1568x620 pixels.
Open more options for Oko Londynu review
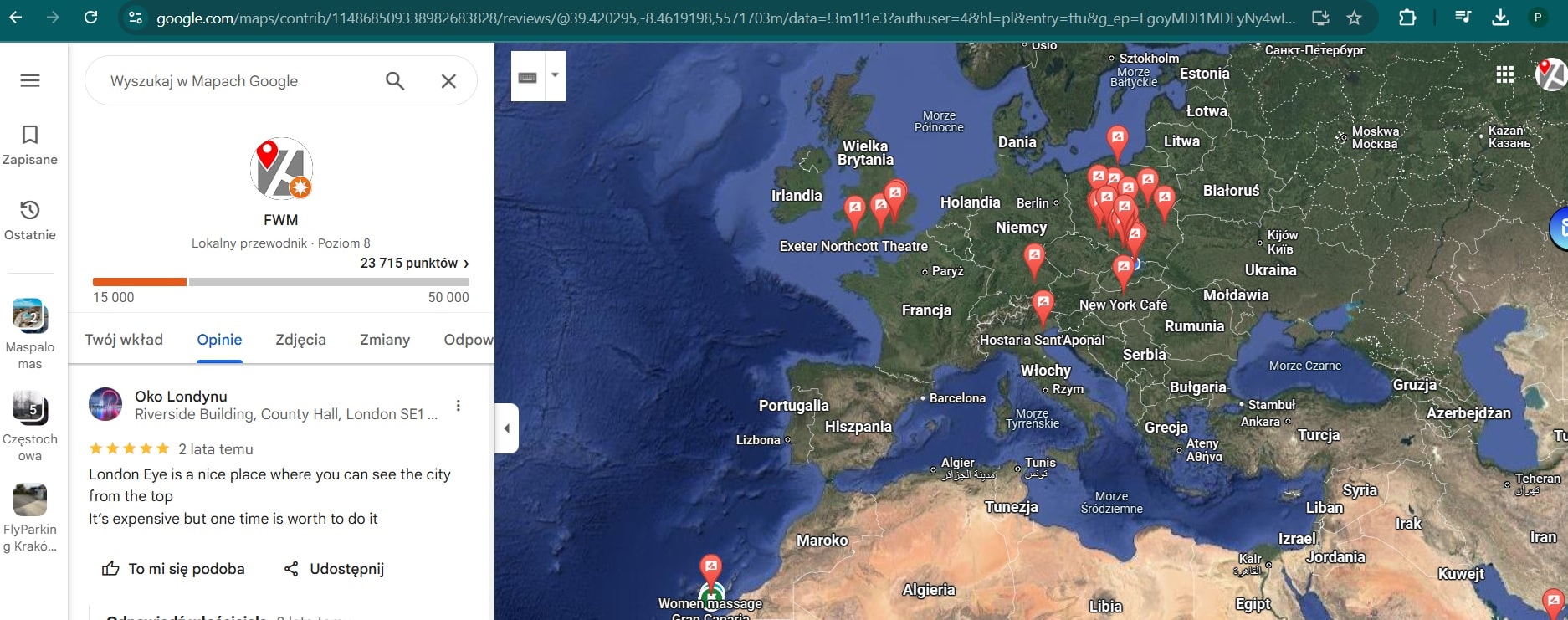coord(458,406)
